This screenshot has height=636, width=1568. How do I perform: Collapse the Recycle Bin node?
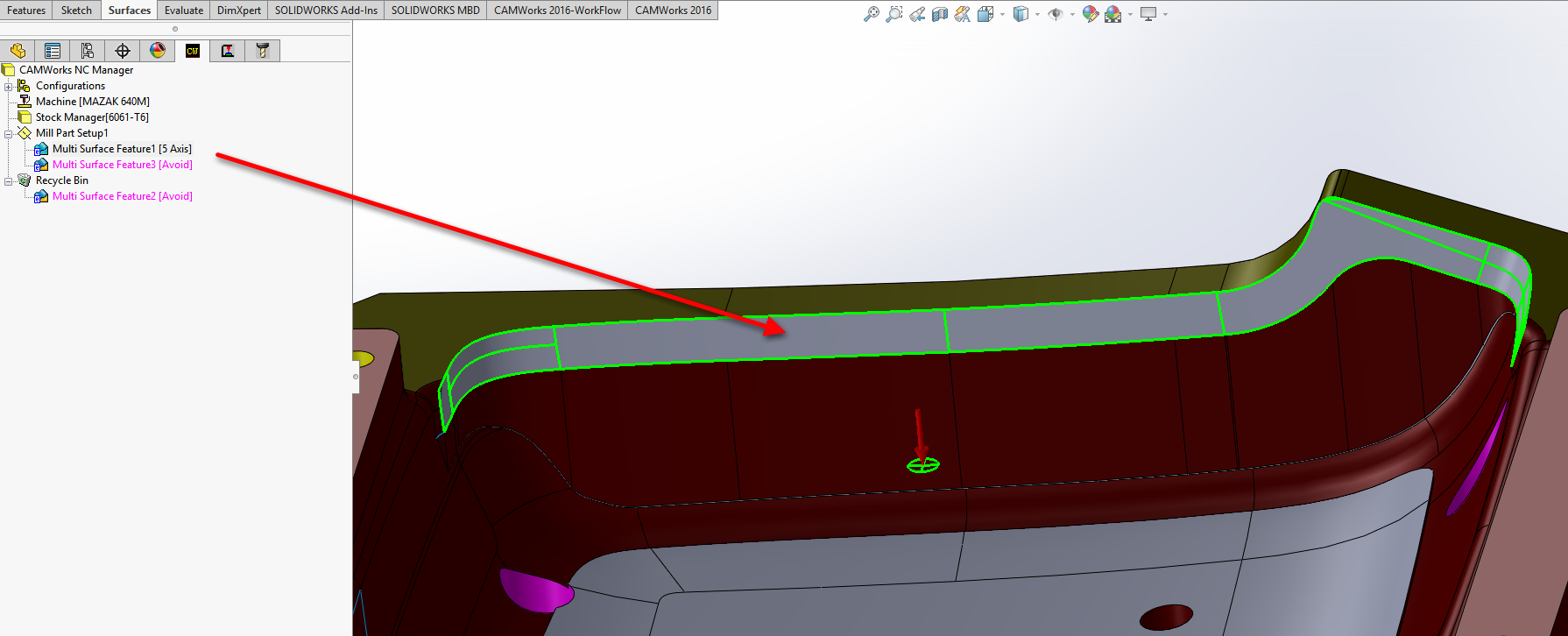9,180
